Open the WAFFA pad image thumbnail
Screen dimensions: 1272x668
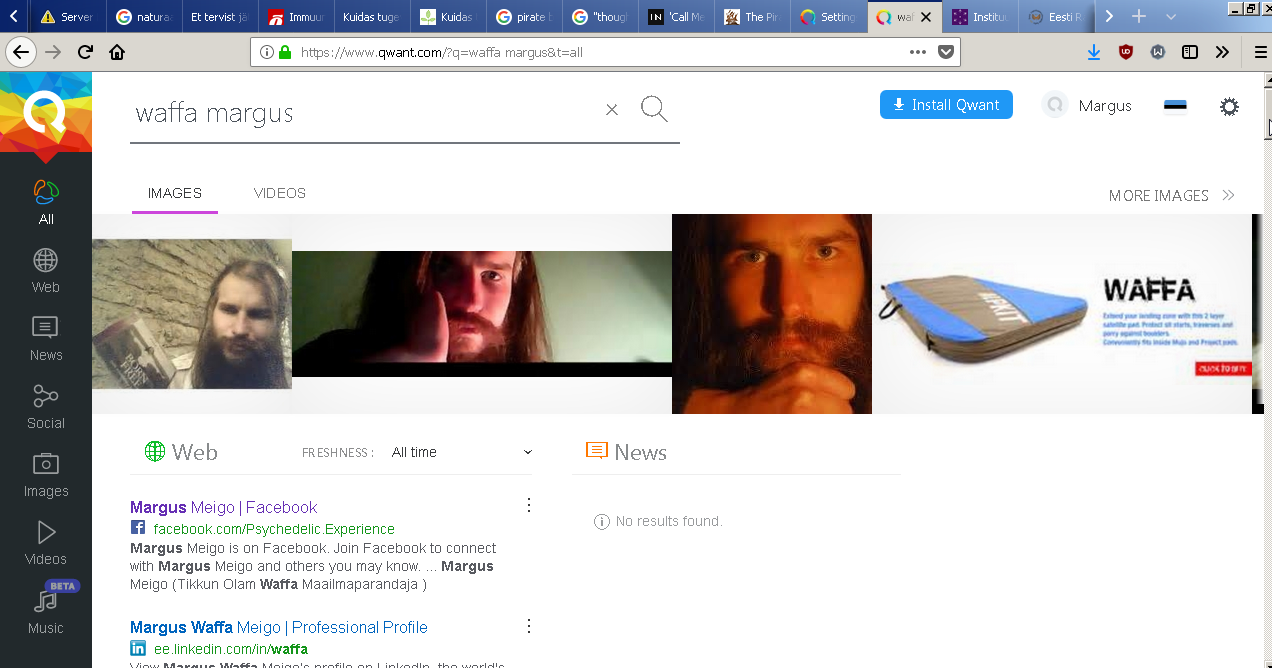[x=1061, y=313]
